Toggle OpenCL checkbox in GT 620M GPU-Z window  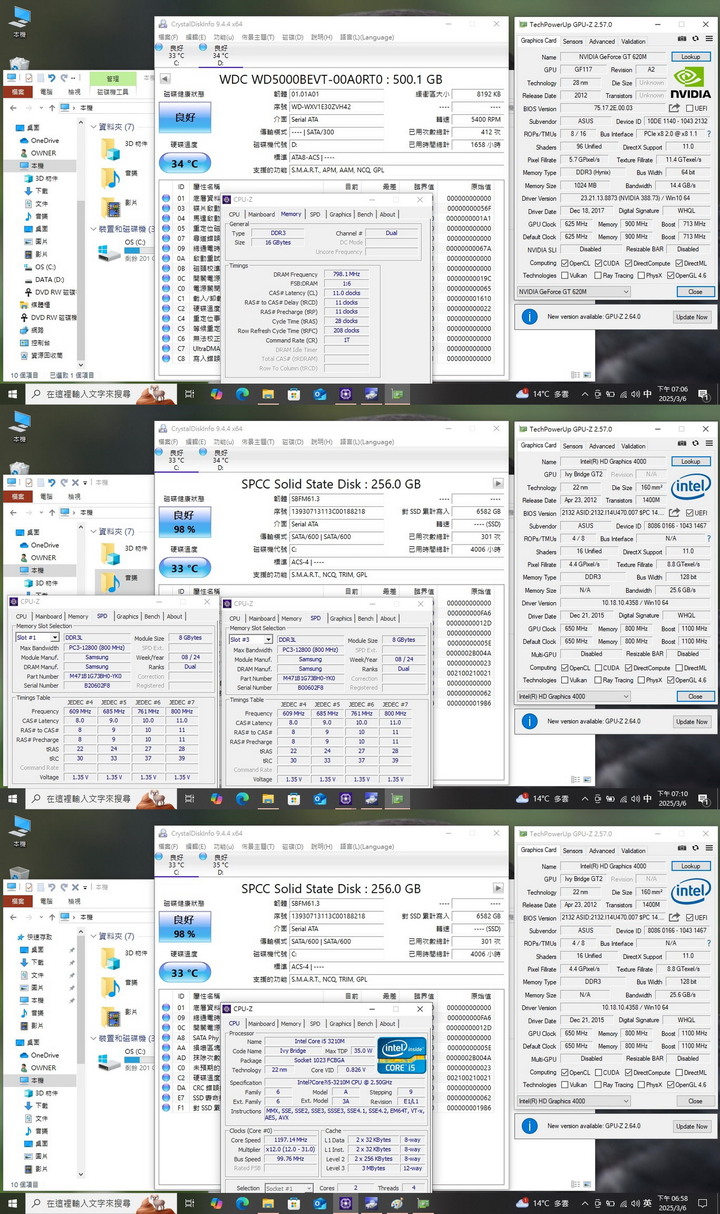pos(565,263)
